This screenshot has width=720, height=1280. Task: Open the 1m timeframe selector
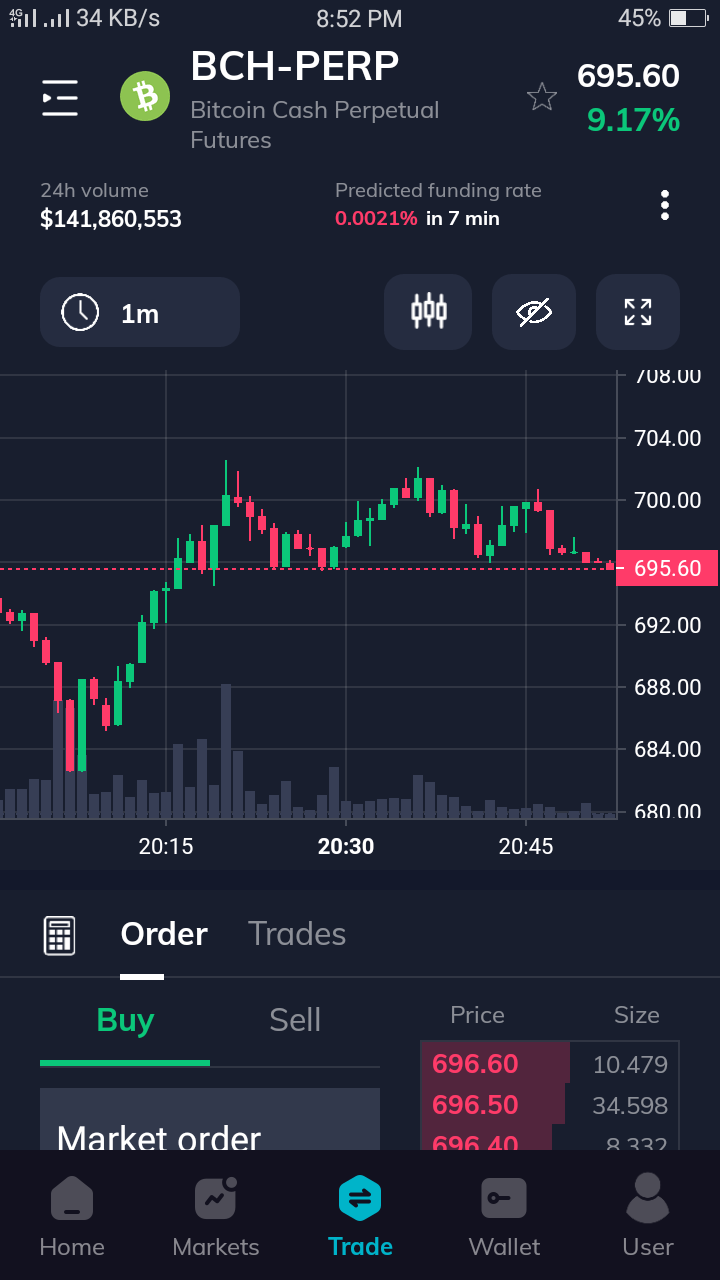[140, 313]
